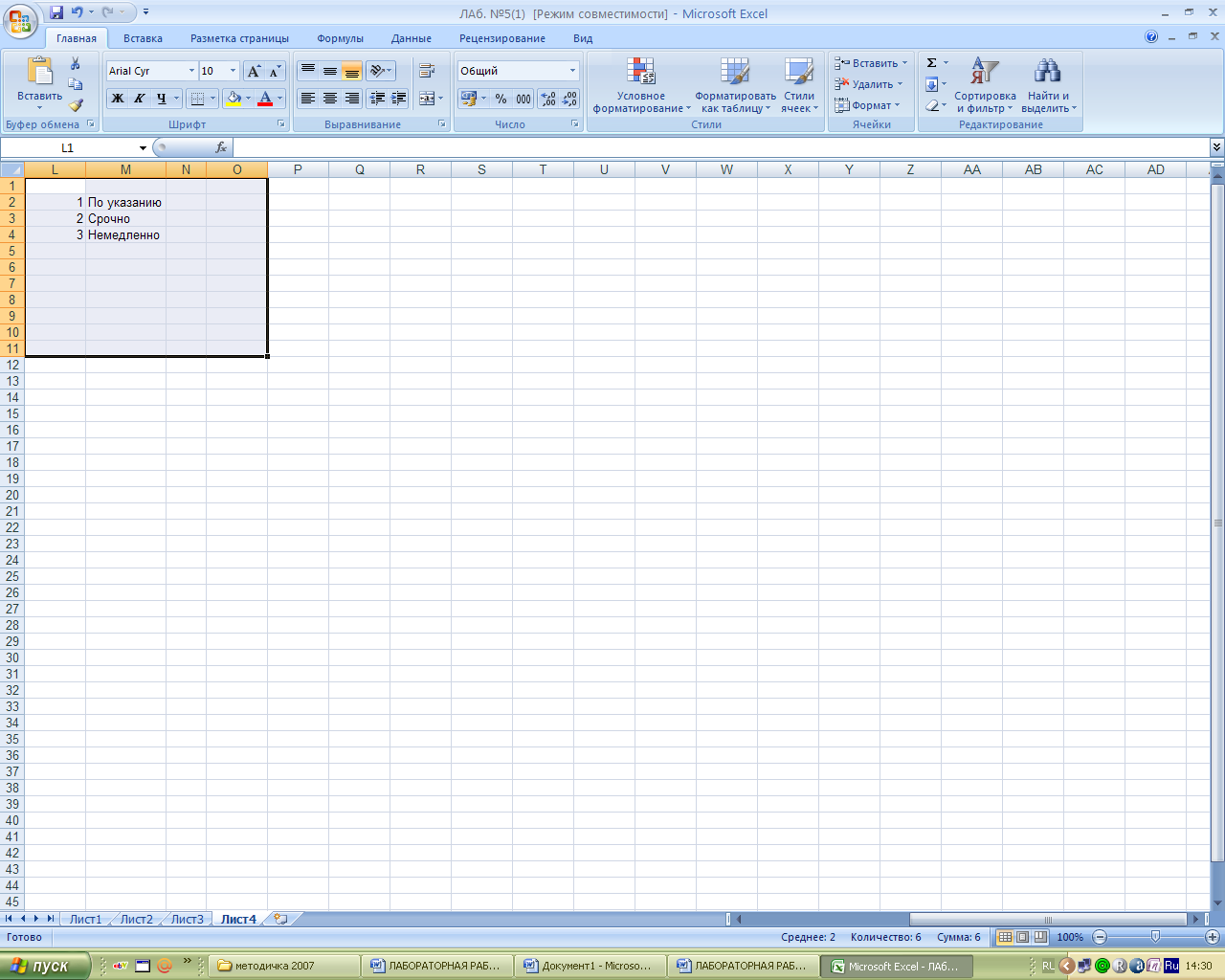Open Условное форматирование menu
Image resolution: width=1225 pixels, height=980 pixels.
point(641,84)
